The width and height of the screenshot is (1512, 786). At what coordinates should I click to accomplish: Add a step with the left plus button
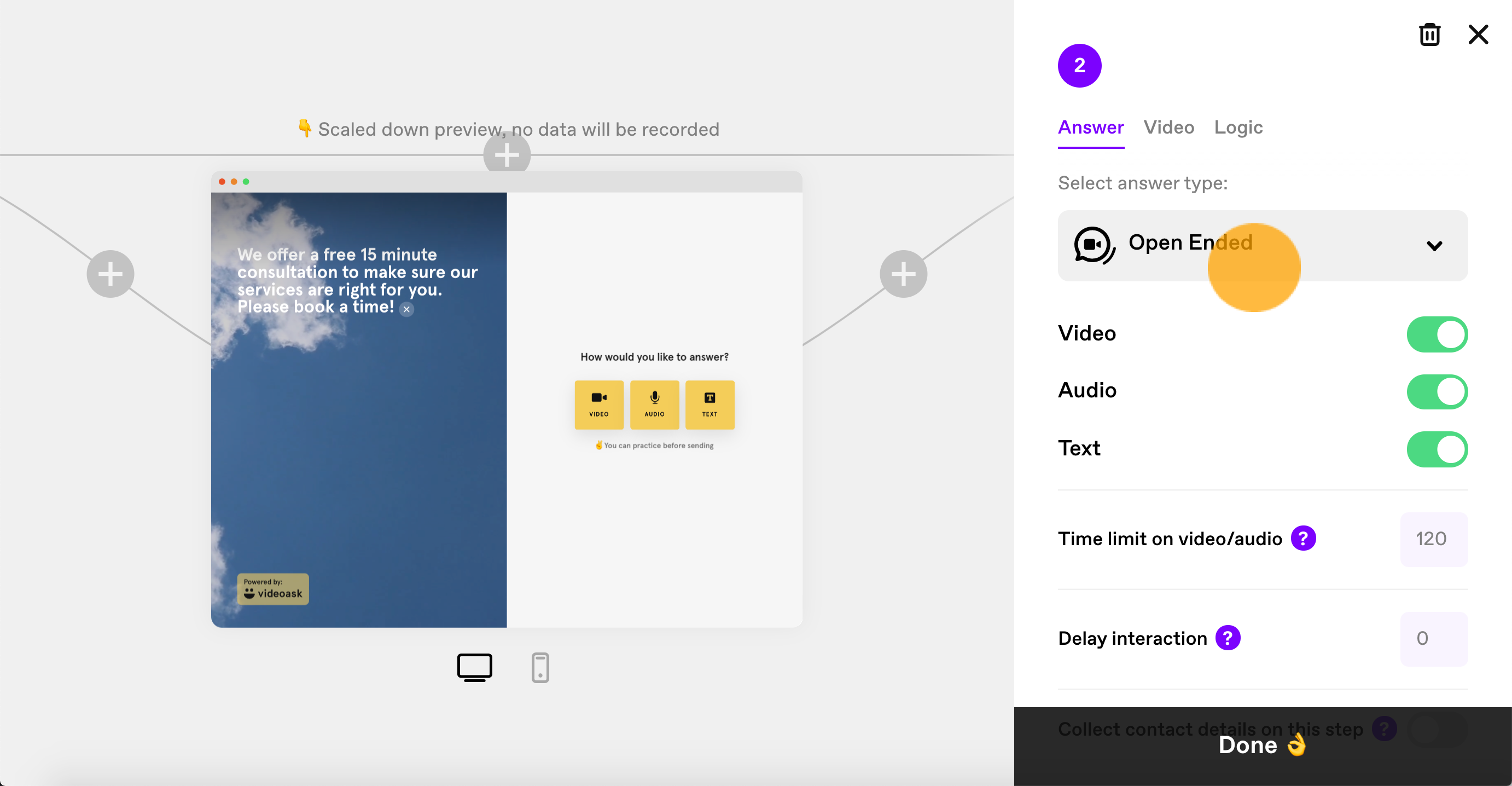point(111,274)
